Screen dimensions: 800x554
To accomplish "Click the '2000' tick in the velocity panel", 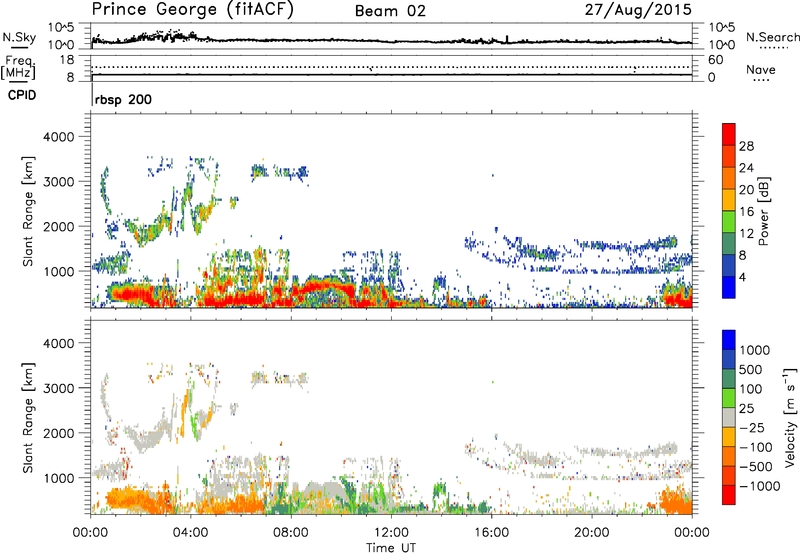I will [x=58, y=433].
